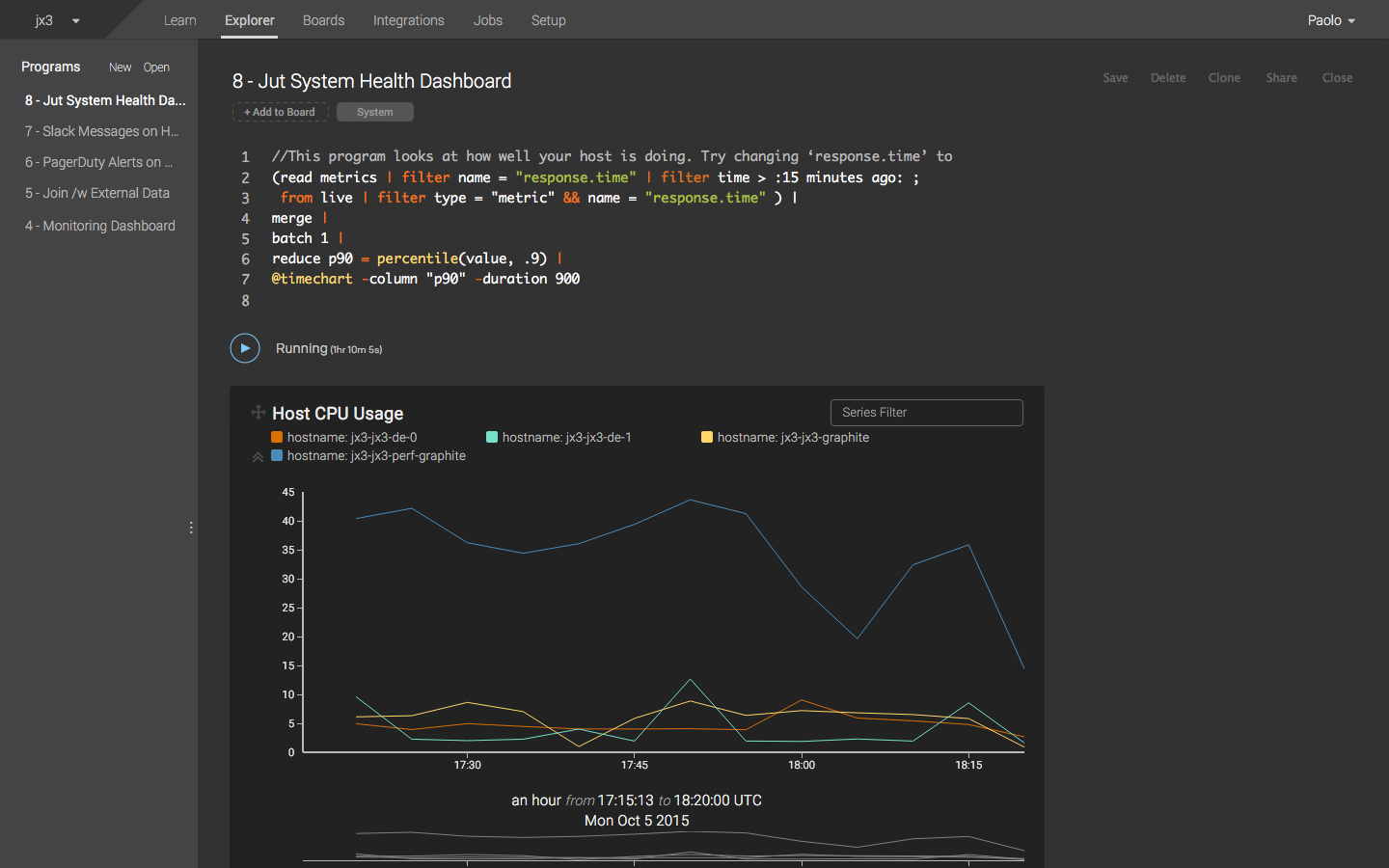Image resolution: width=1389 pixels, height=868 pixels.
Task: Open the Paolo user menu
Action: [x=1331, y=20]
